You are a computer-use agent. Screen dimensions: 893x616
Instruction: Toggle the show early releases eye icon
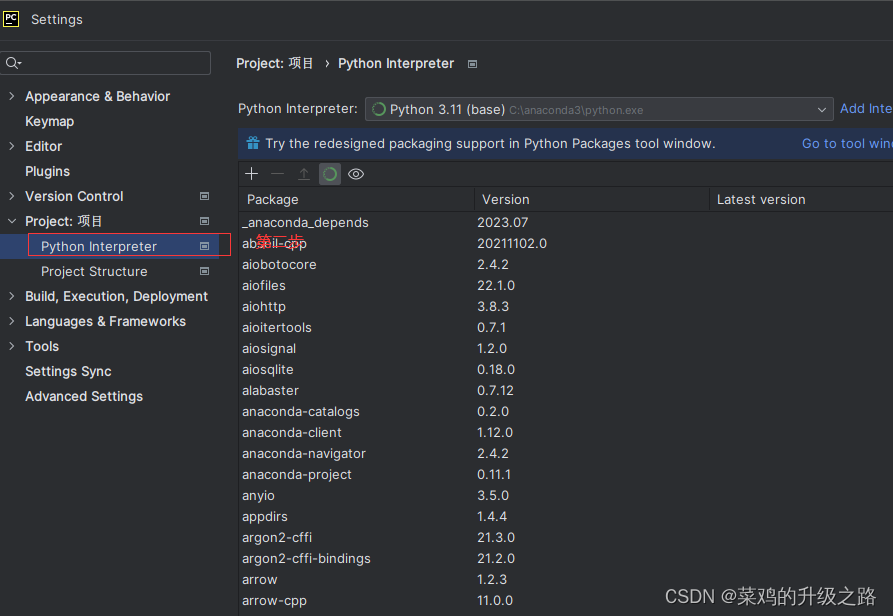(x=356, y=174)
